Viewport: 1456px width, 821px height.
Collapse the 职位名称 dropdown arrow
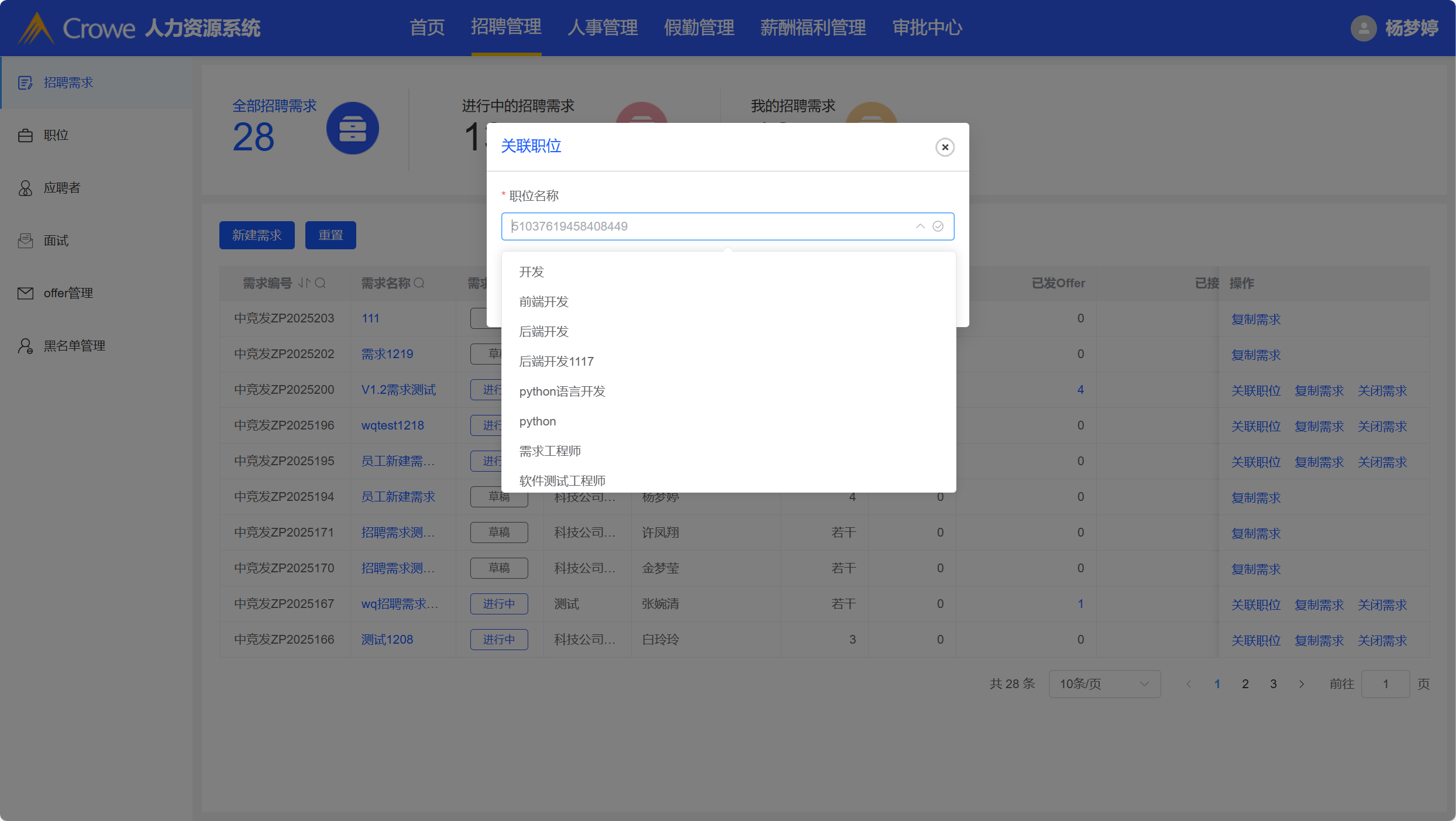coord(920,226)
